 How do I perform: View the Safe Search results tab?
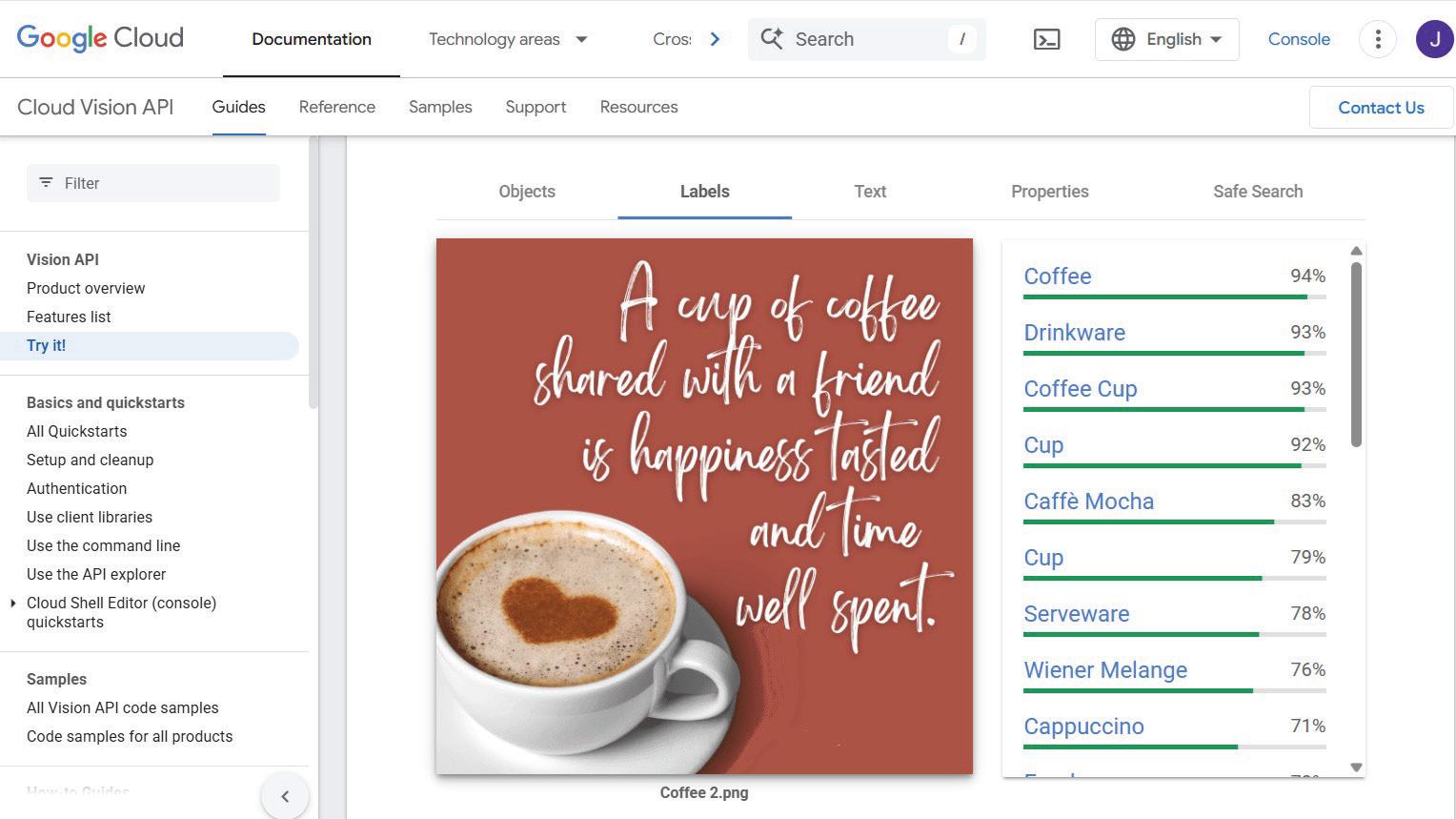tap(1258, 192)
